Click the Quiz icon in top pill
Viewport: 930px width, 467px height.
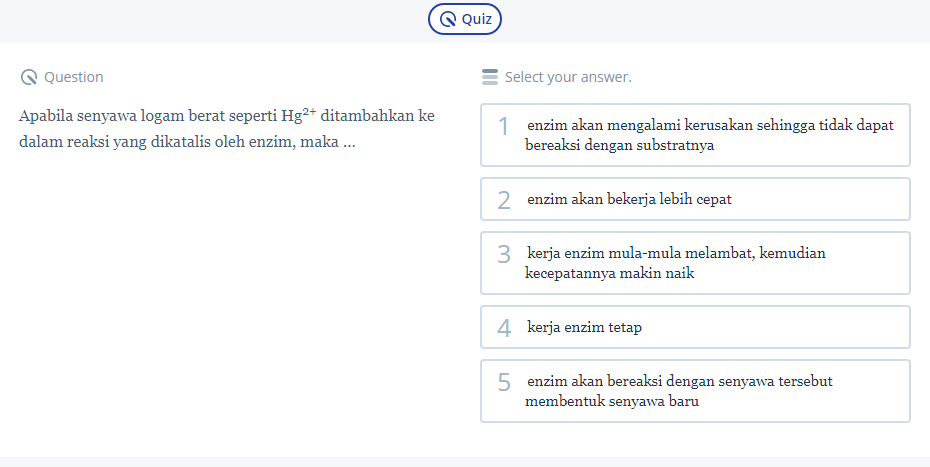pos(448,19)
